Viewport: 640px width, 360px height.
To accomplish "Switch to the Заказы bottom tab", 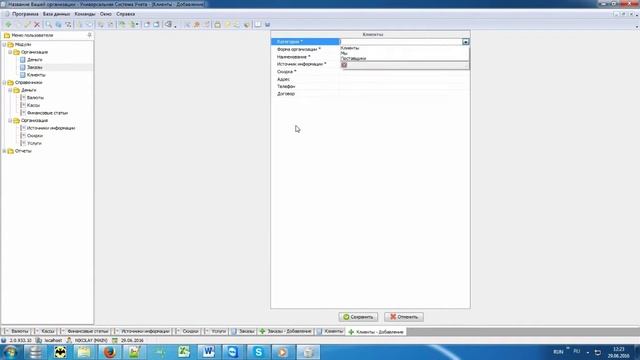I will (243, 331).
